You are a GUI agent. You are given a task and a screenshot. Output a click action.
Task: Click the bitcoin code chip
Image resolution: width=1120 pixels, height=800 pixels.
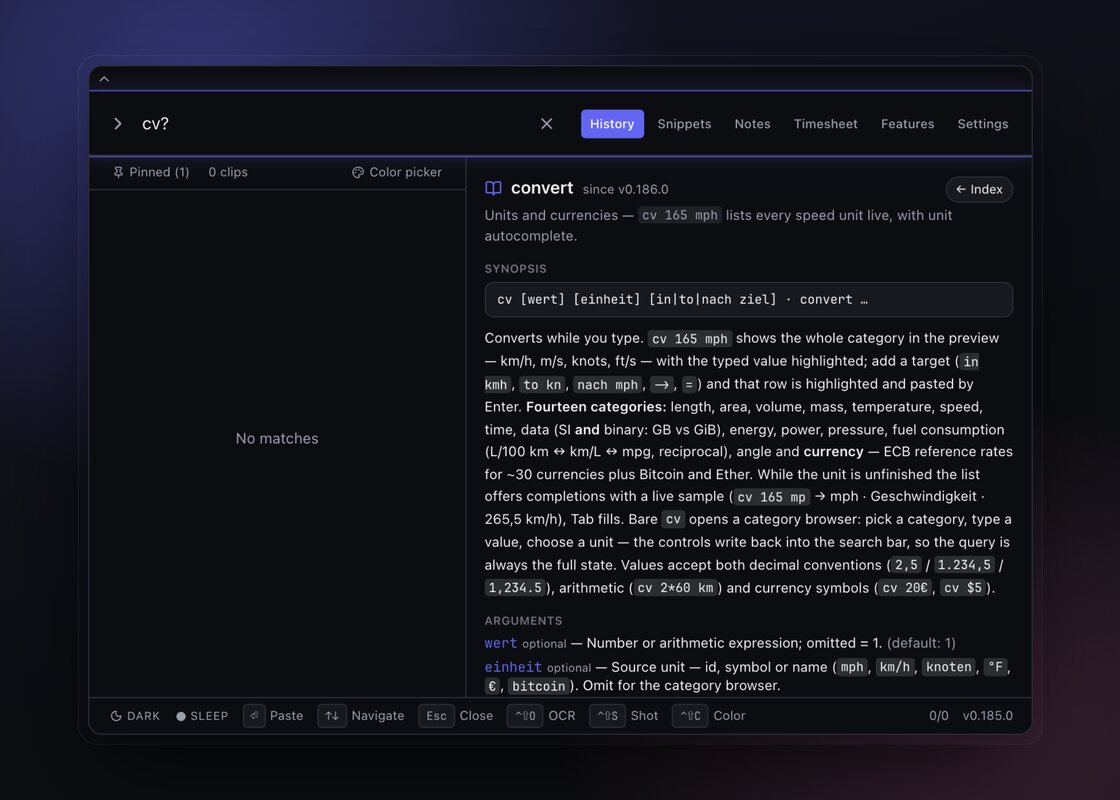point(539,686)
